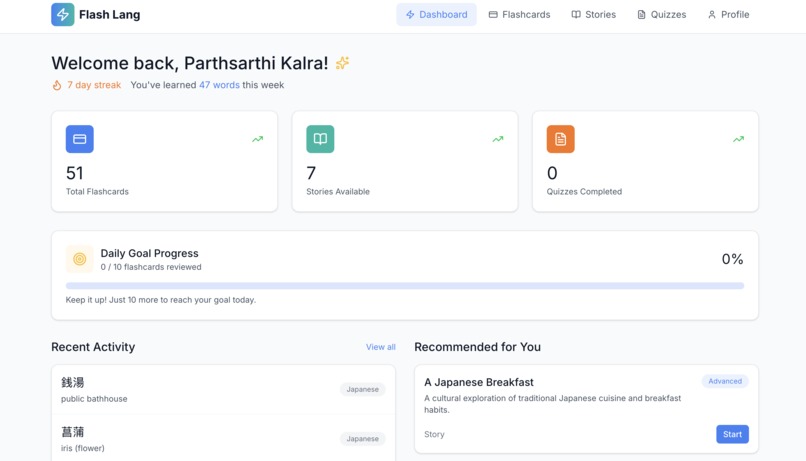
Task: Click the 51 Total Flashcards count
Action: [x=75, y=173]
